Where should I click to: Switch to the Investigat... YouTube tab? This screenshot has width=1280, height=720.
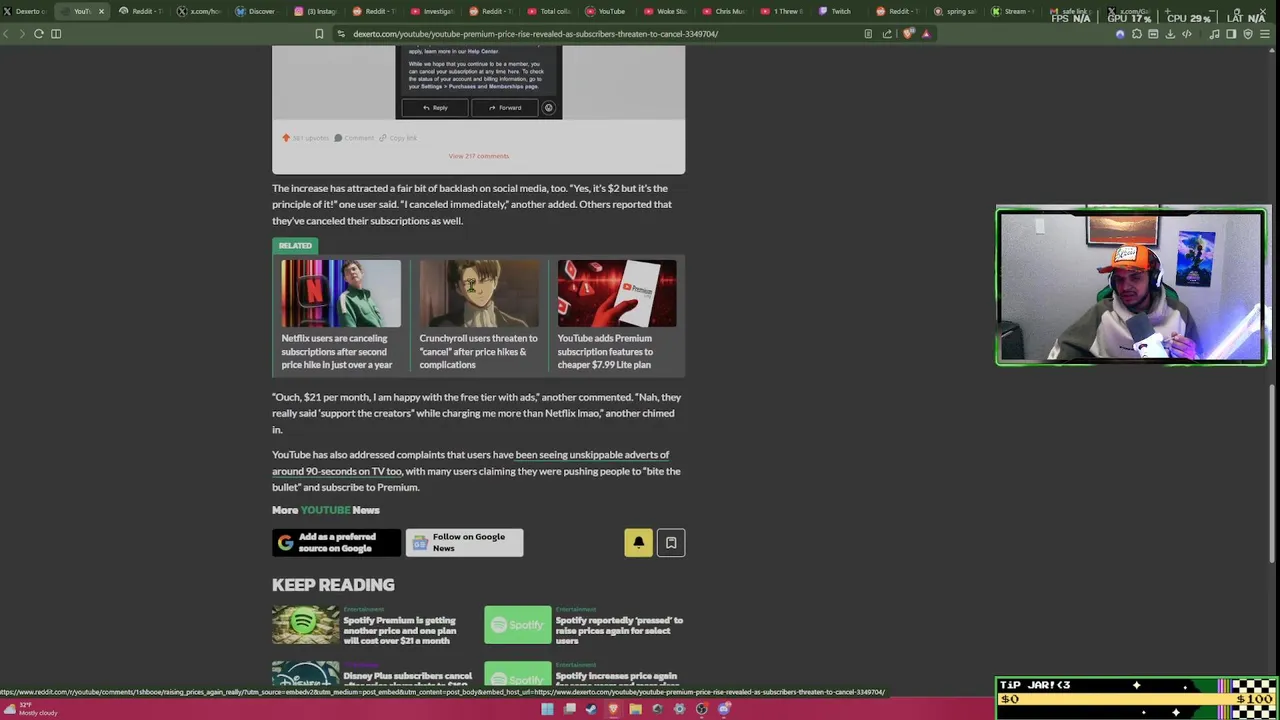tap(431, 11)
